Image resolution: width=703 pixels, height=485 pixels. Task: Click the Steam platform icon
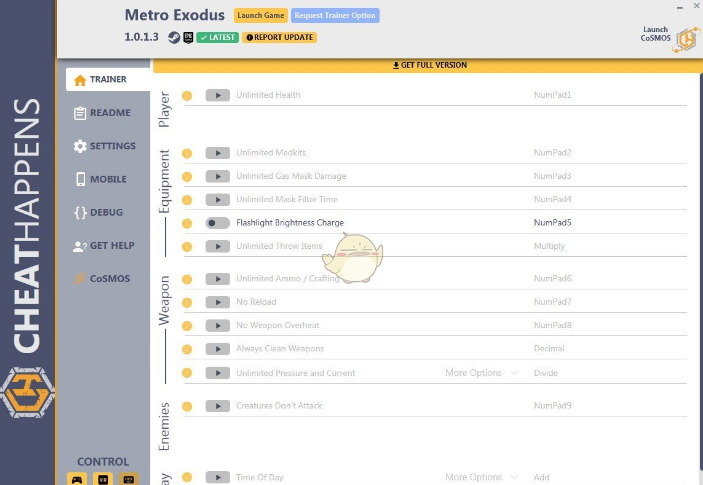(x=172, y=38)
